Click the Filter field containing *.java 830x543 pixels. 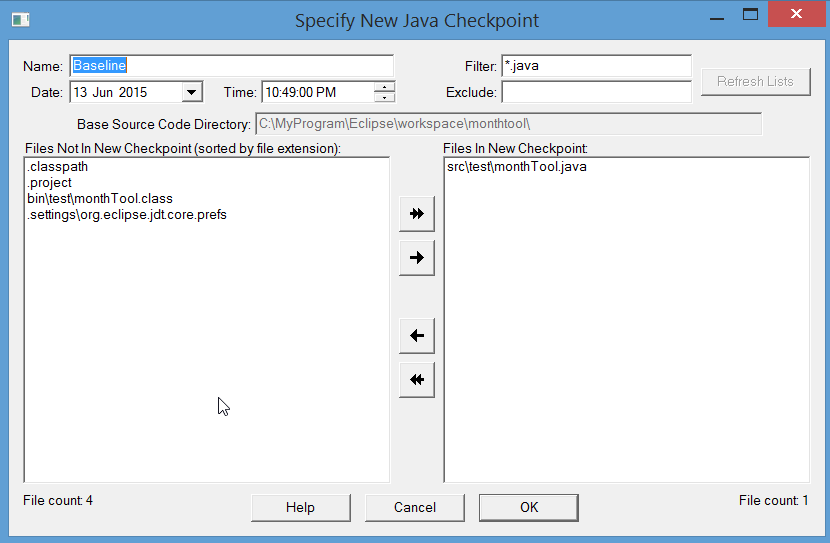pos(597,66)
